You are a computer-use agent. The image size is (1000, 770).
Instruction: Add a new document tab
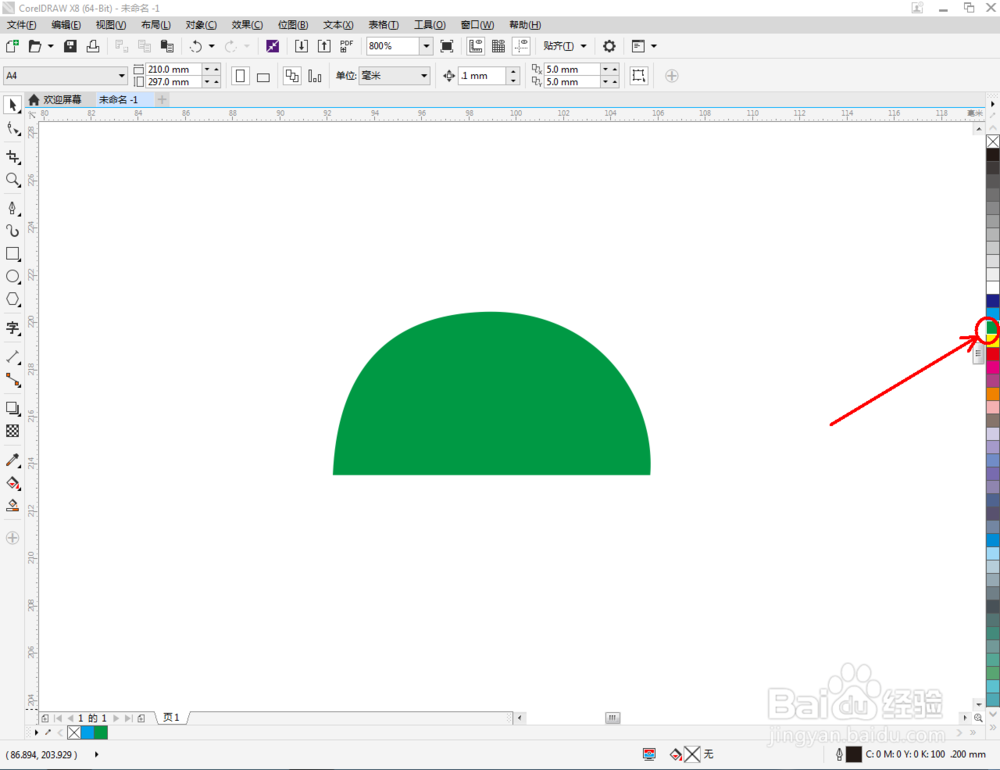point(162,100)
